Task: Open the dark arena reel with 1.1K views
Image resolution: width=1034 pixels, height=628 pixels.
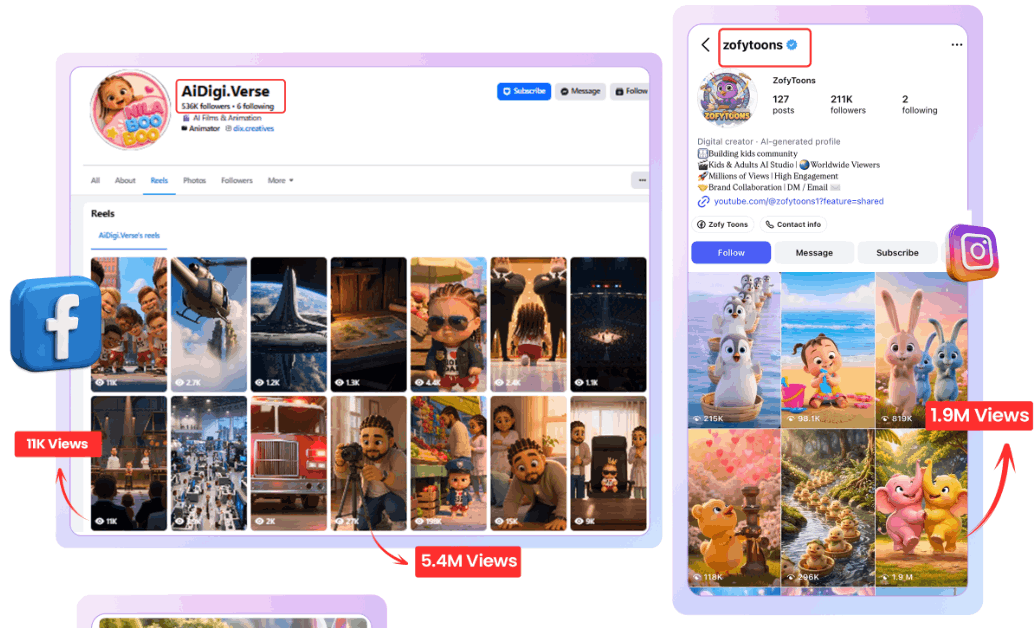Action: pos(608,325)
